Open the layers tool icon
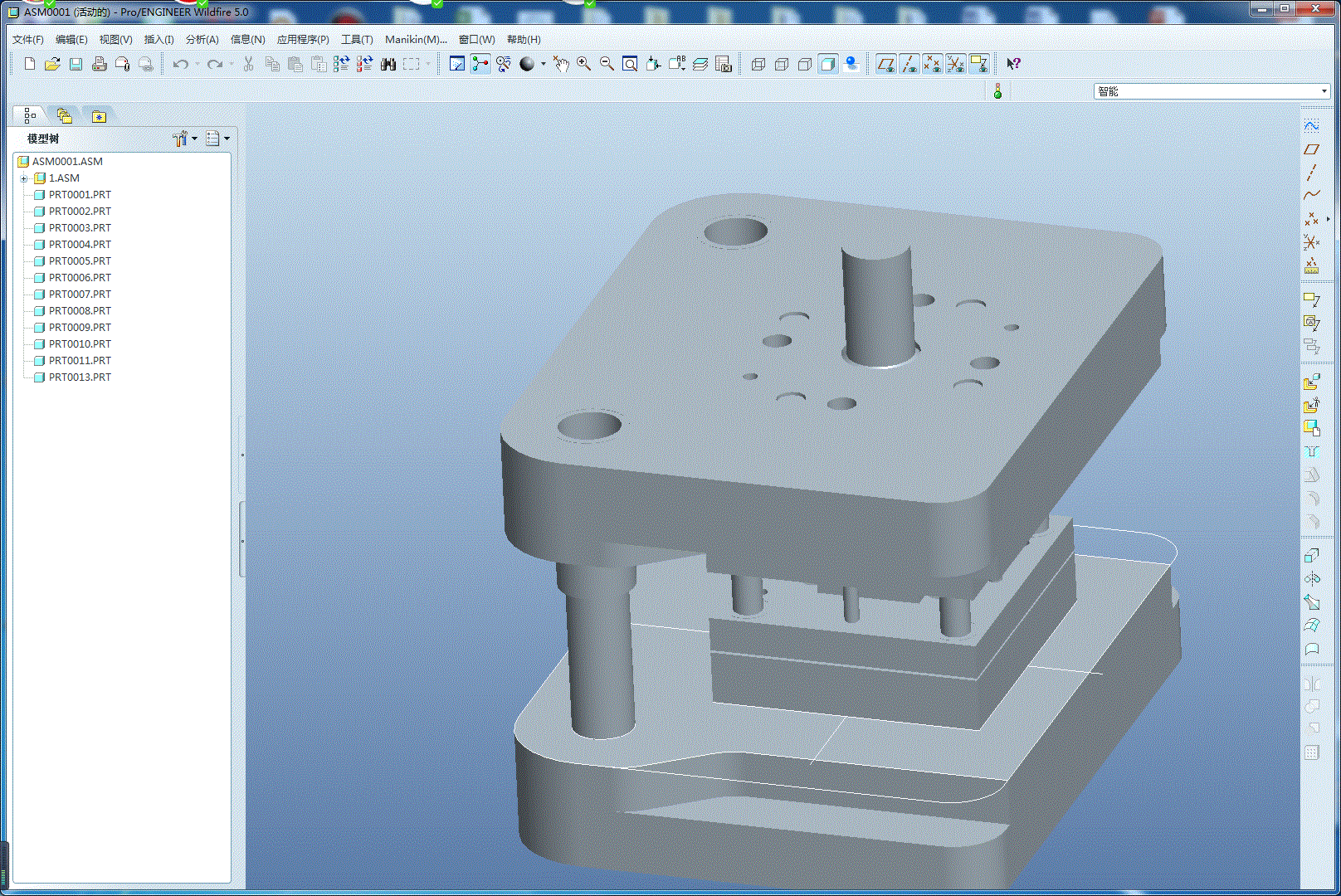 (700, 64)
